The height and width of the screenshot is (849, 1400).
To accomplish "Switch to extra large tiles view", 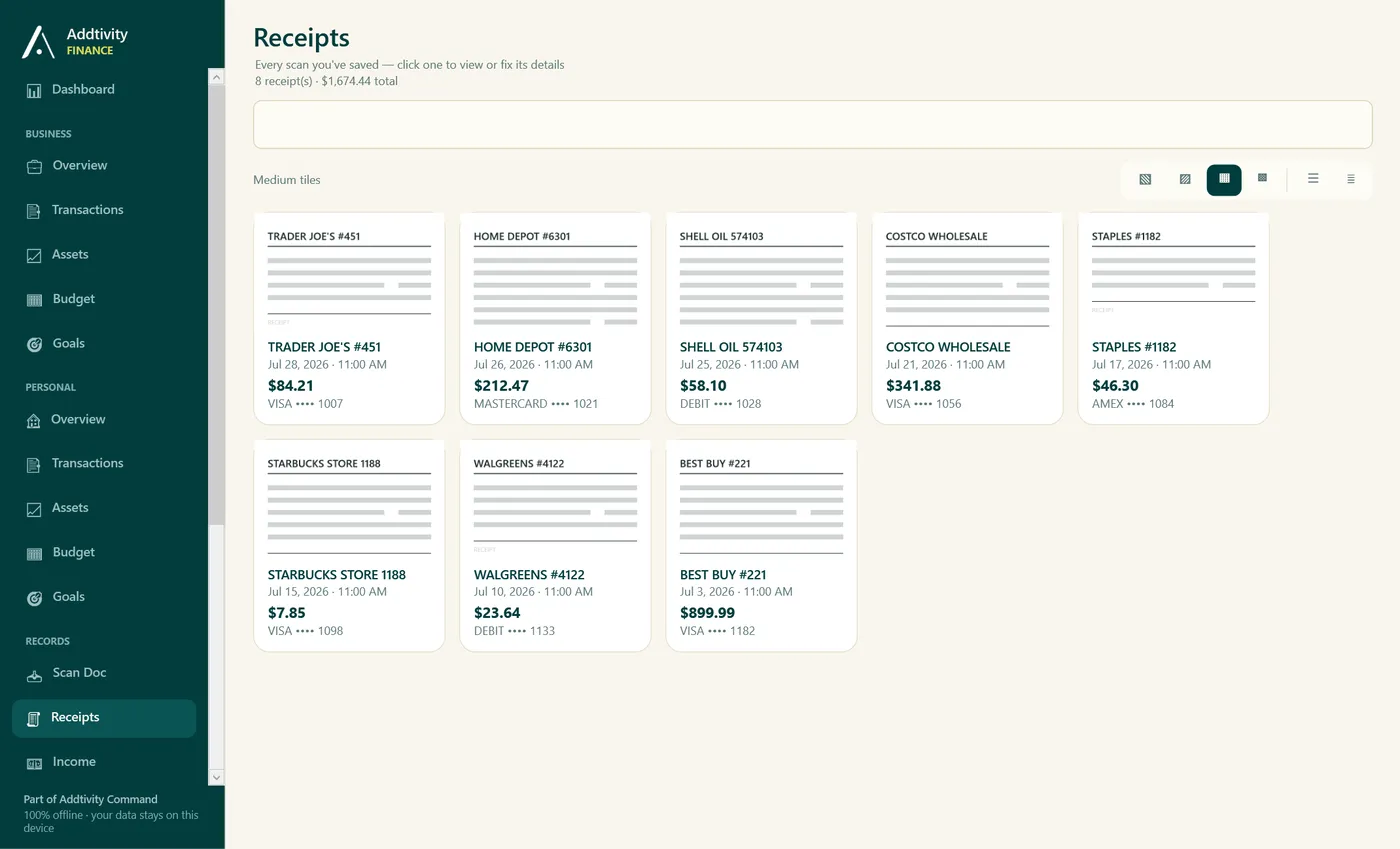I will 1145,180.
